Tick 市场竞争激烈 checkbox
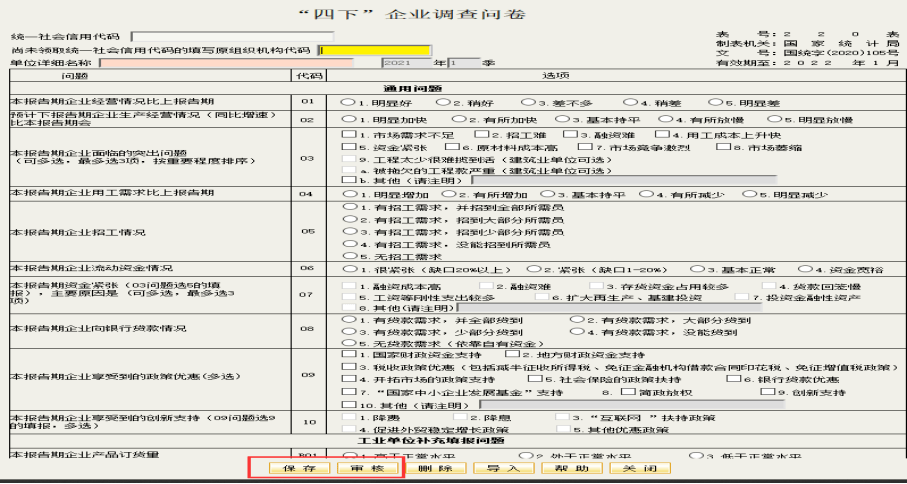The width and height of the screenshot is (907, 484). (585, 147)
